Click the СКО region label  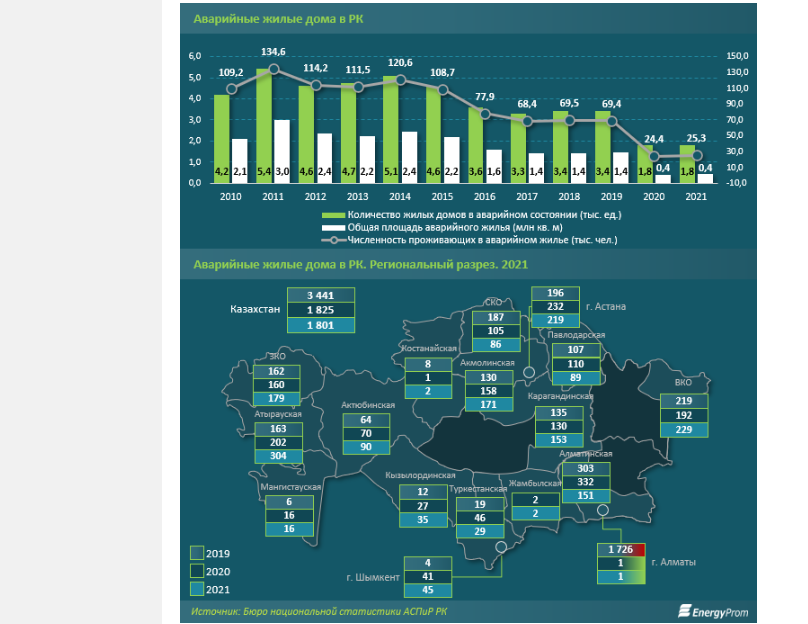(x=493, y=302)
